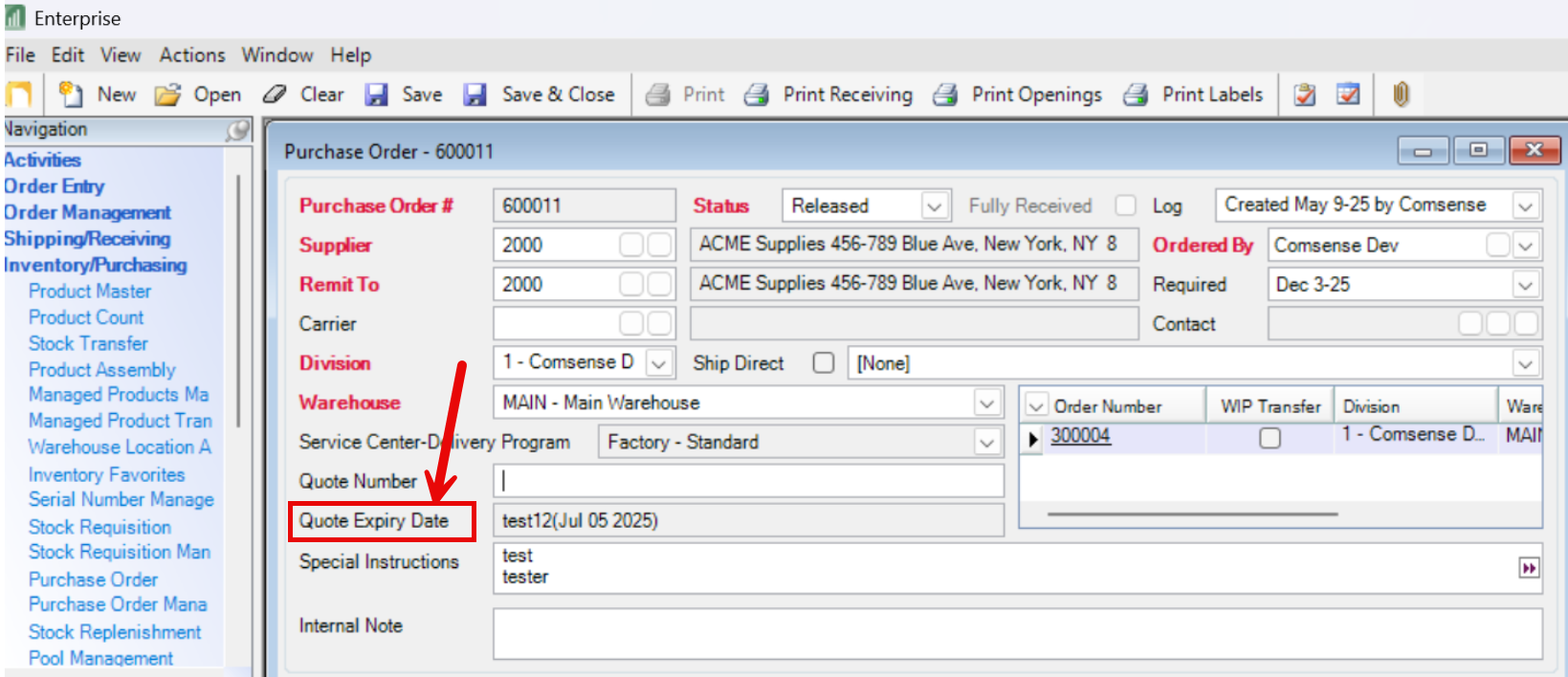The height and width of the screenshot is (677, 1568).
Task: Click the Print Receiving printer icon
Action: (757, 94)
